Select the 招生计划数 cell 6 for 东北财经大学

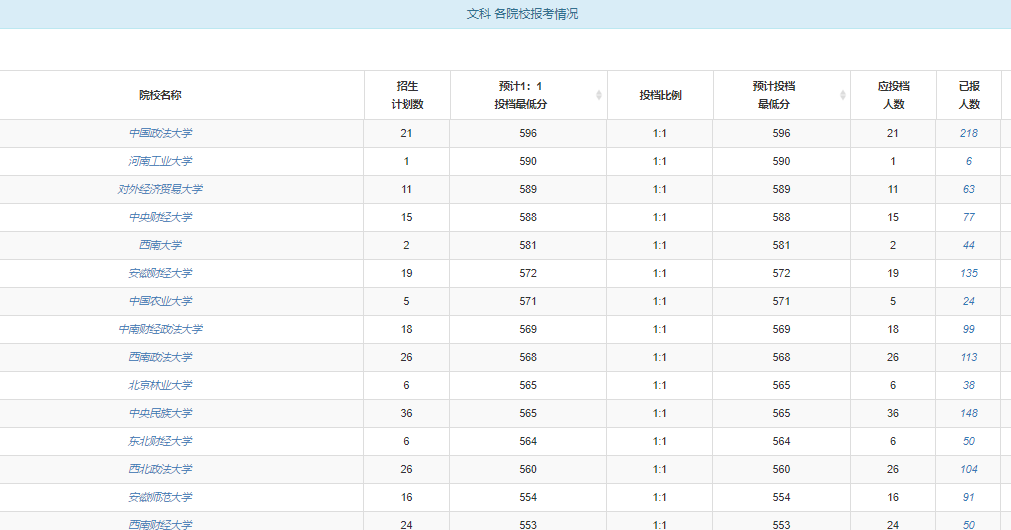[x=406, y=442]
